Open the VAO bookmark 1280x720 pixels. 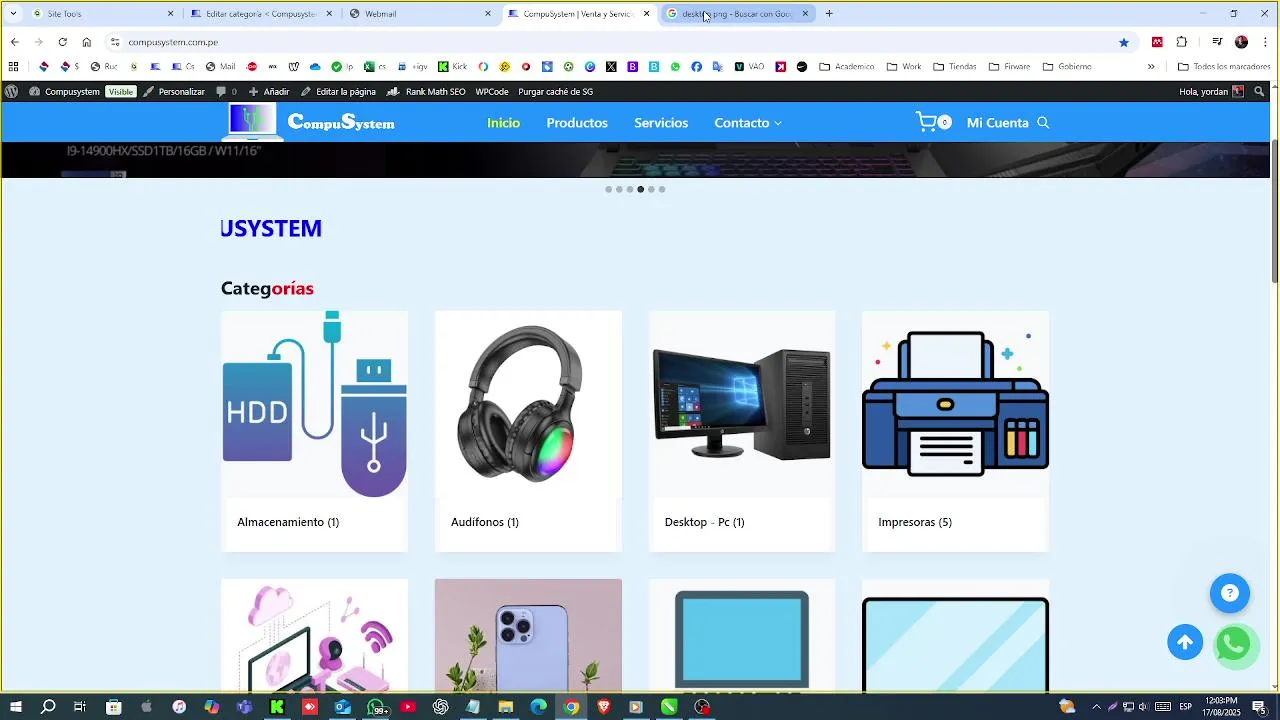coord(749,67)
